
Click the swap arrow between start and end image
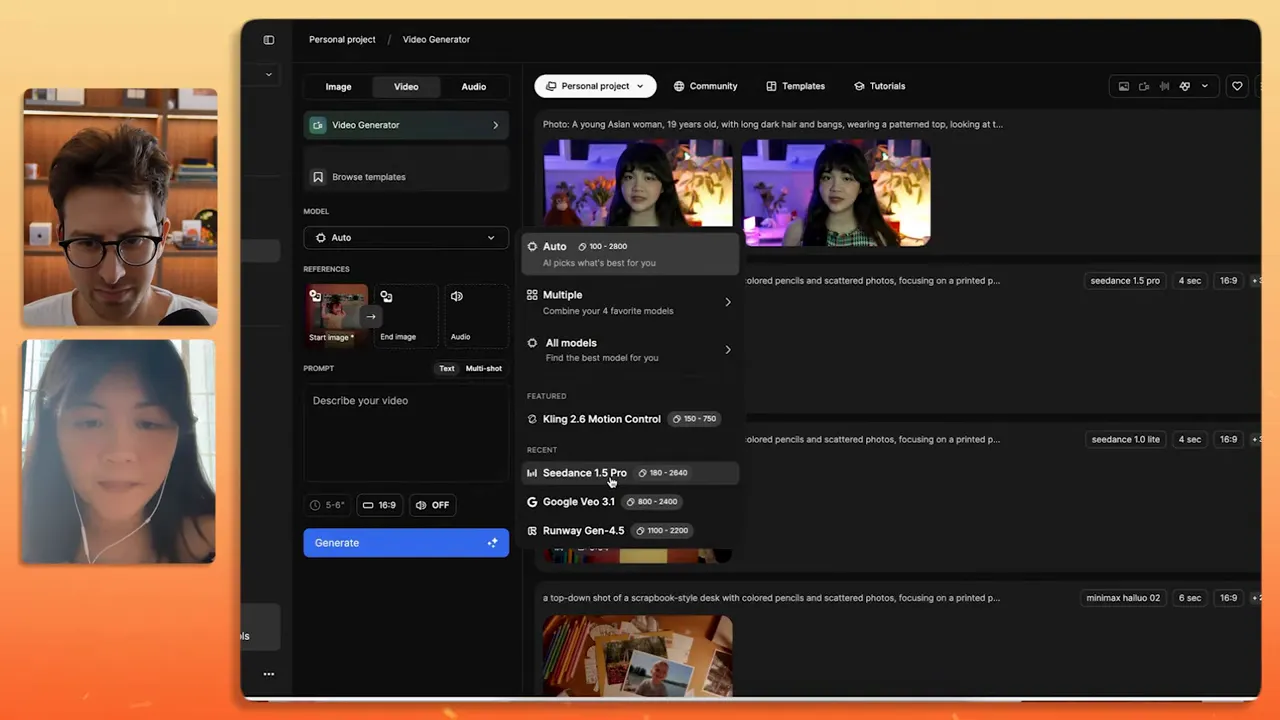[370, 317]
